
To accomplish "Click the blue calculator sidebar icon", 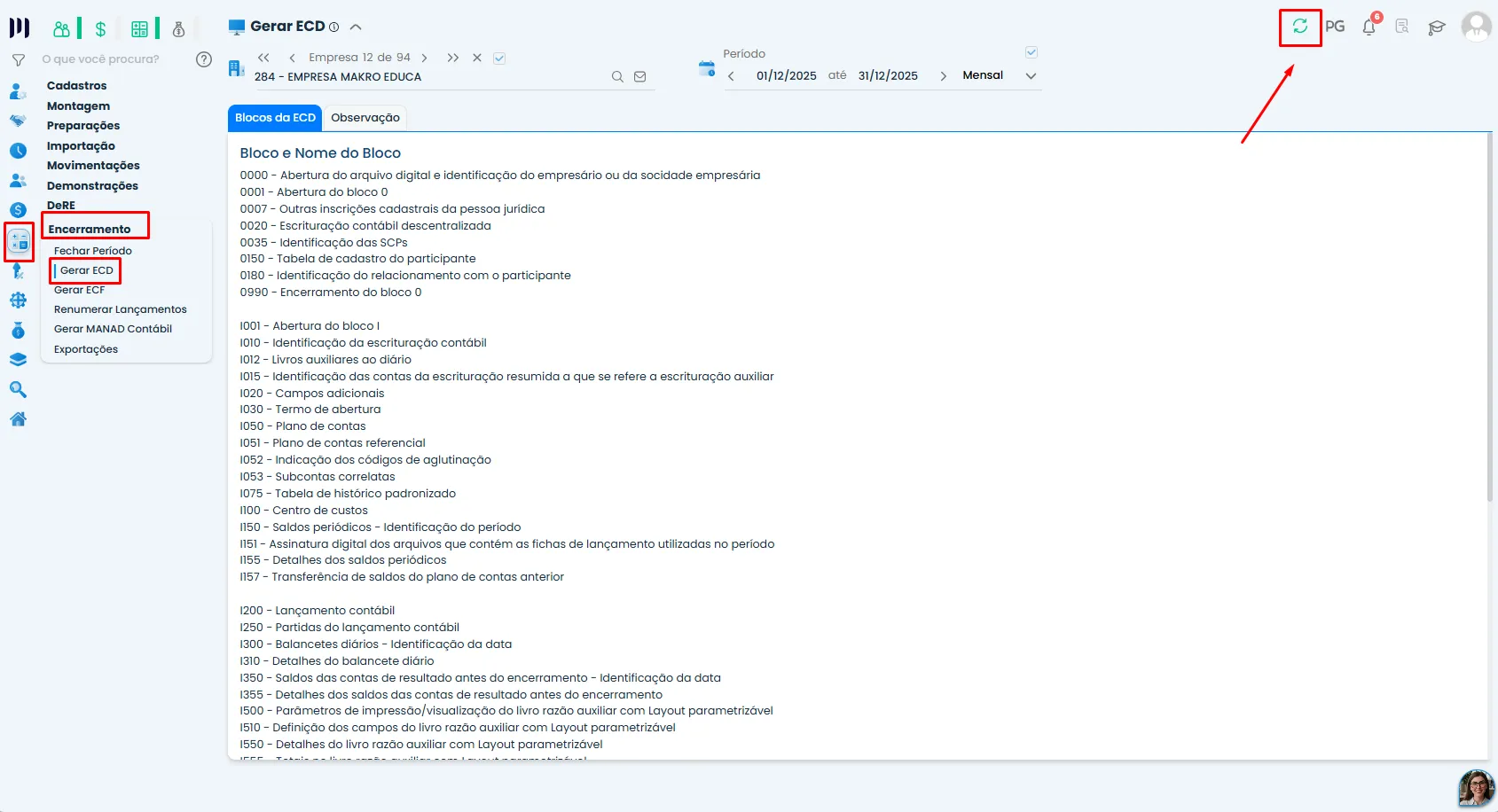I will pos(20,241).
